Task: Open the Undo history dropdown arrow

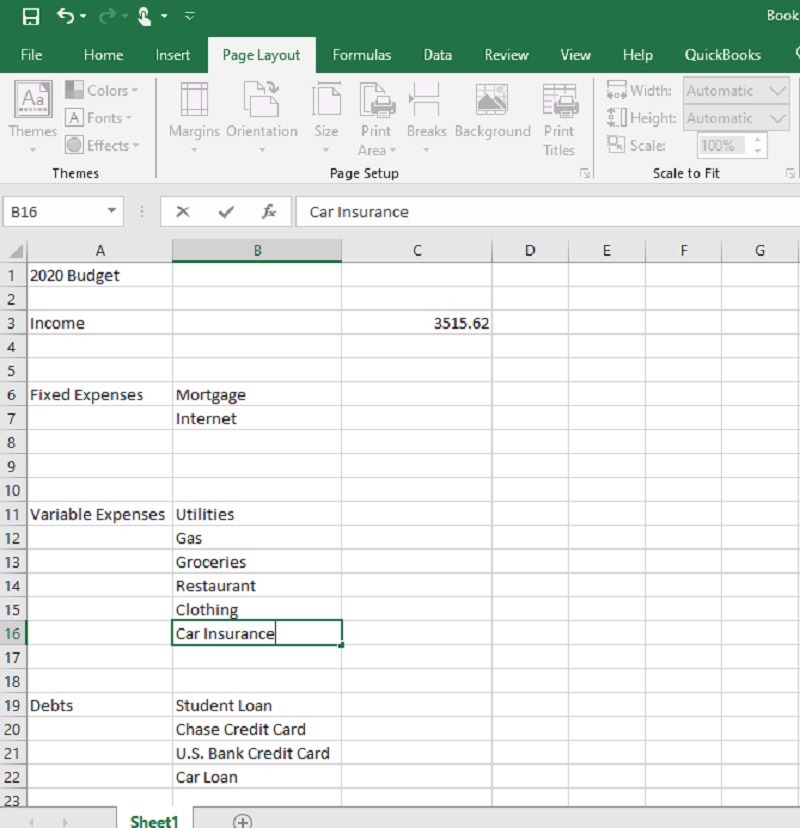Action: (83, 16)
